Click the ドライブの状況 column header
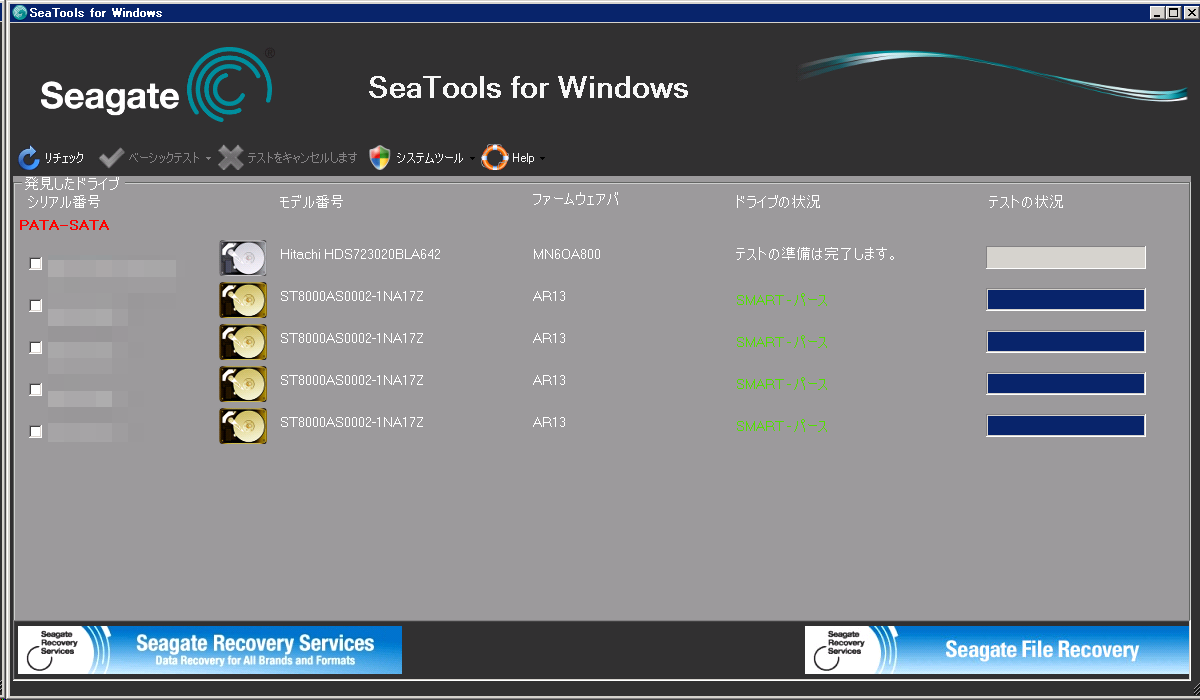 tap(777, 202)
